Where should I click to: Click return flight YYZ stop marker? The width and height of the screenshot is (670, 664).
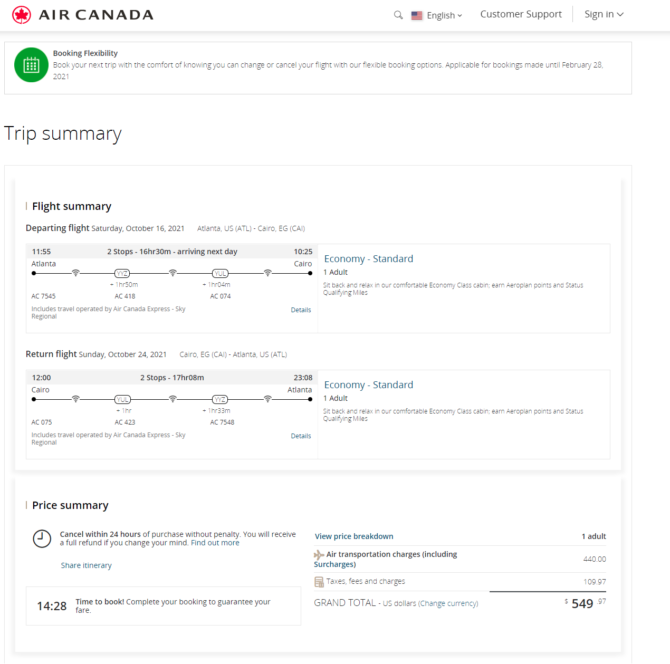220,400
